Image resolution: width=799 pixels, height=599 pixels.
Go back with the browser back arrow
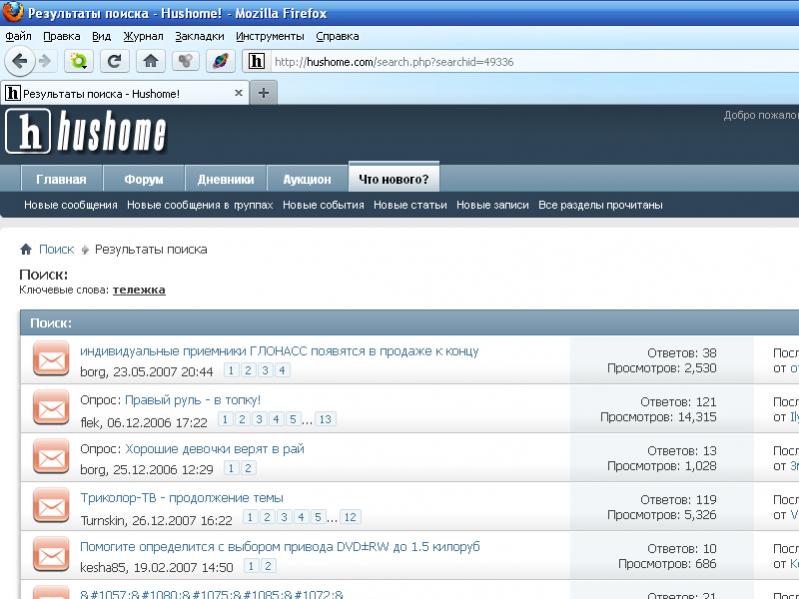point(19,62)
